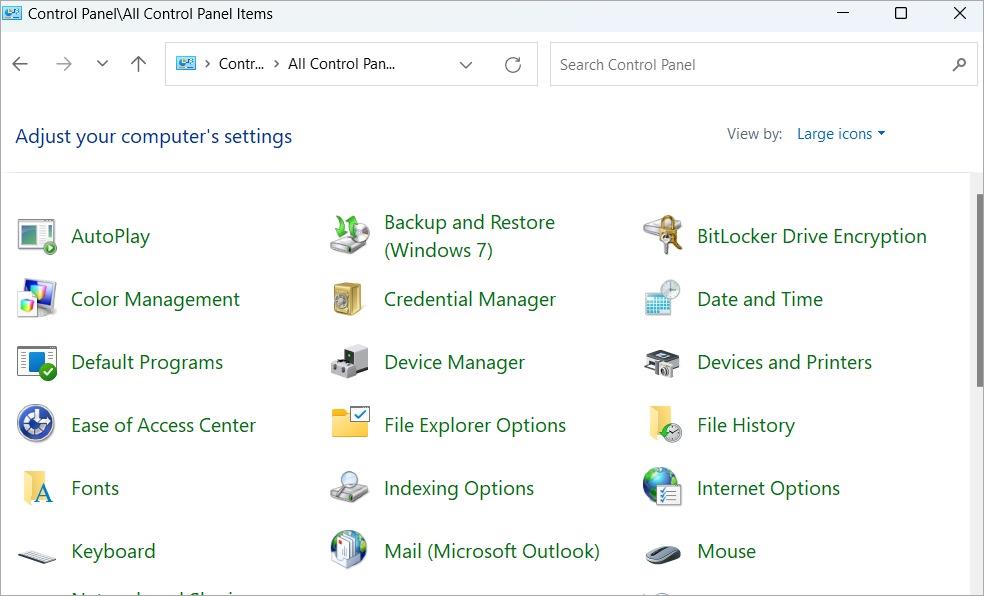
Task: Click the Indexing Options magnifier icon
Action: (x=350, y=487)
